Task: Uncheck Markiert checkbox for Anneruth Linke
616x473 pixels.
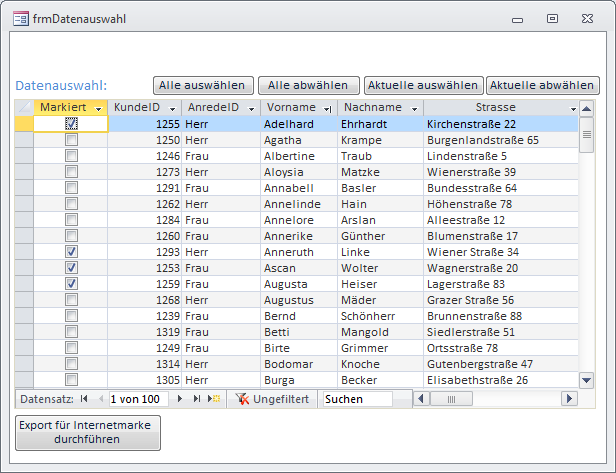Action: (71, 252)
